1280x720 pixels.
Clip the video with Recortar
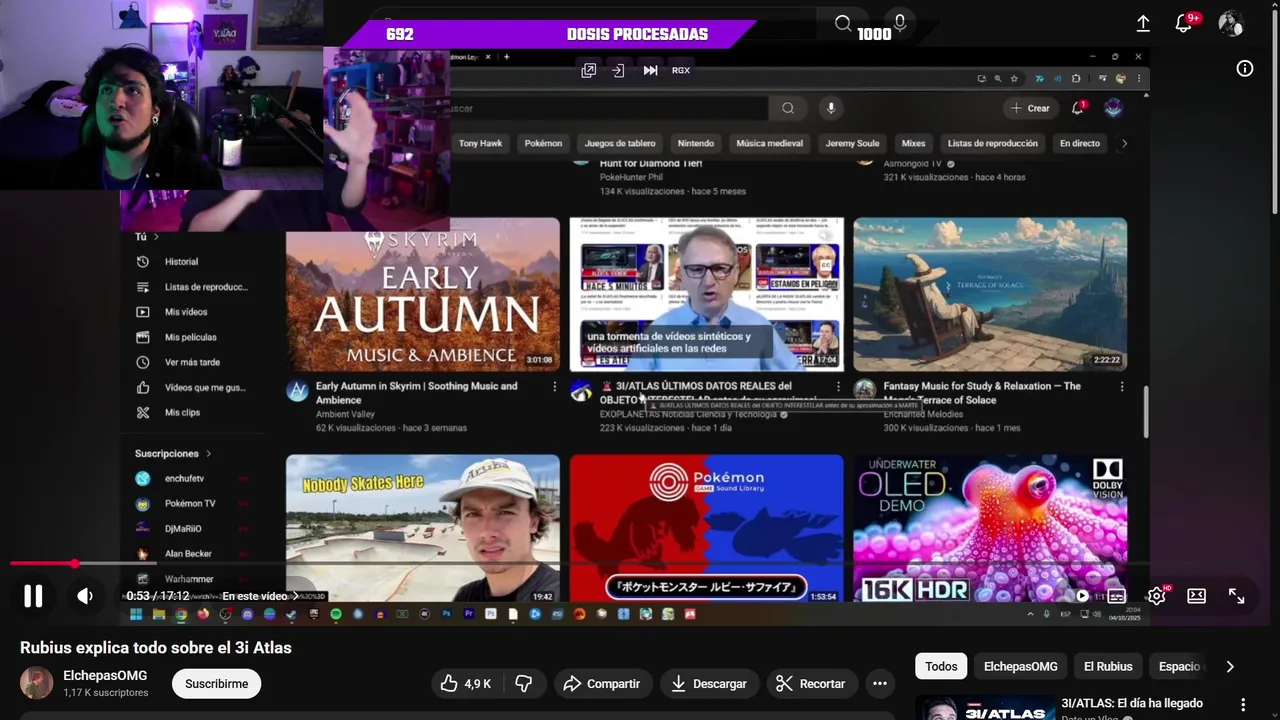coord(811,684)
